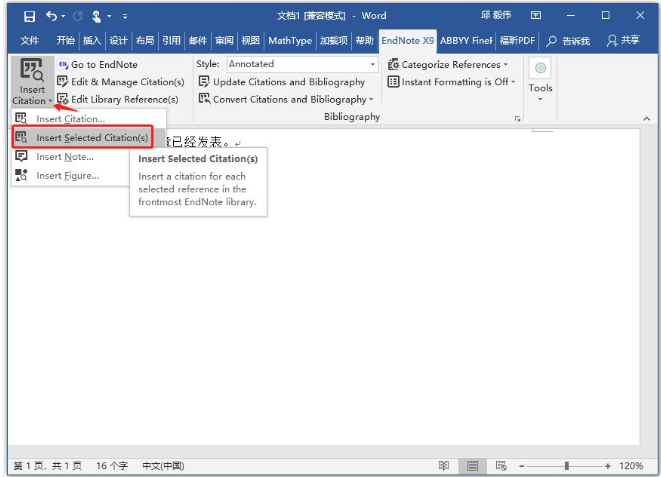
Task: Open the Style combo box showing Annotated
Action: [x=302, y=64]
